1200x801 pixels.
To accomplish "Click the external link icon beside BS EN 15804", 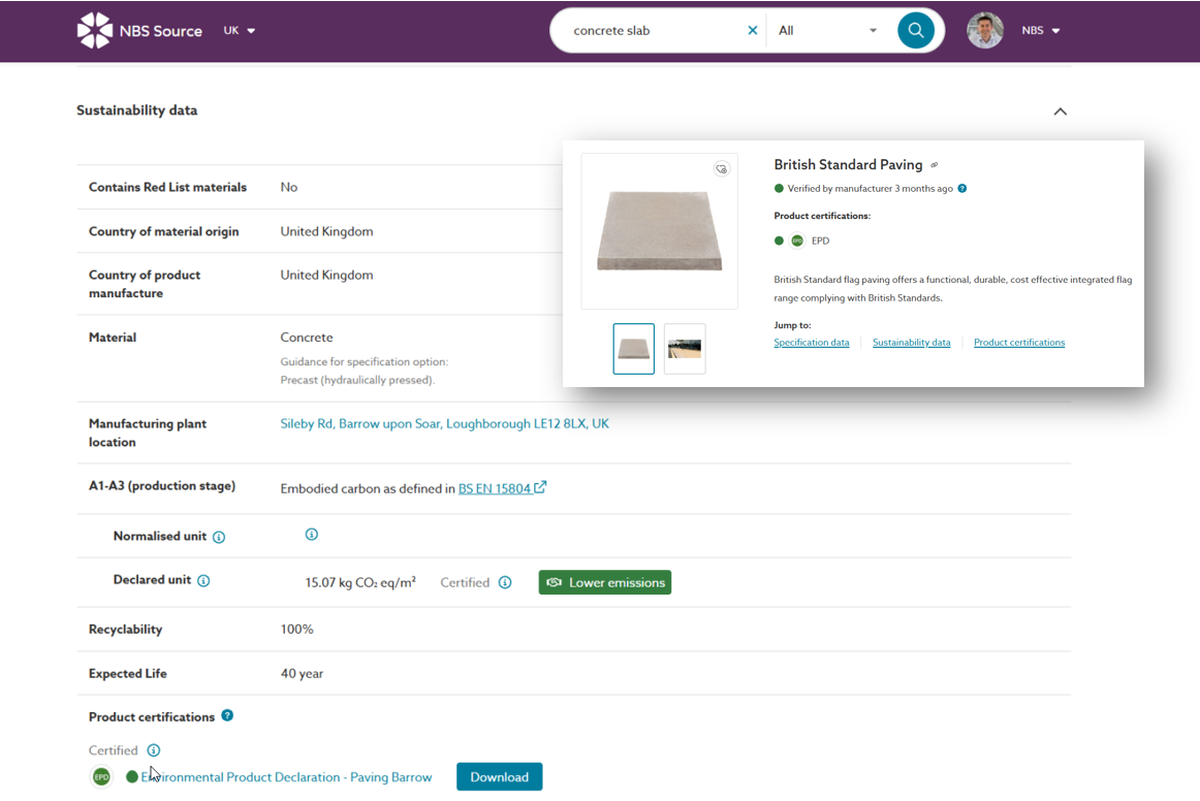I will pyautogui.click(x=540, y=488).
